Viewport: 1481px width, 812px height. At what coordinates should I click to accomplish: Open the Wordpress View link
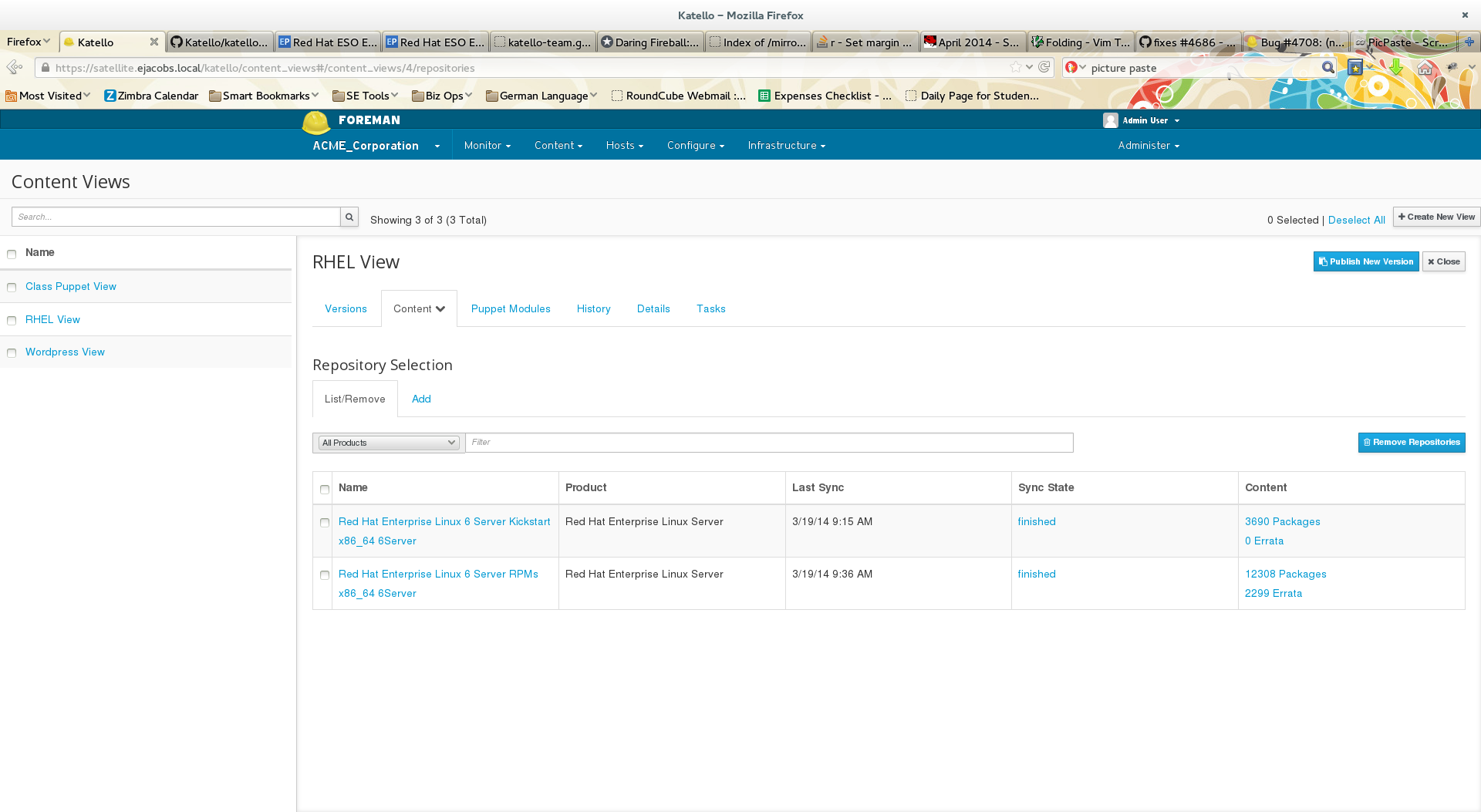point(65,352)
